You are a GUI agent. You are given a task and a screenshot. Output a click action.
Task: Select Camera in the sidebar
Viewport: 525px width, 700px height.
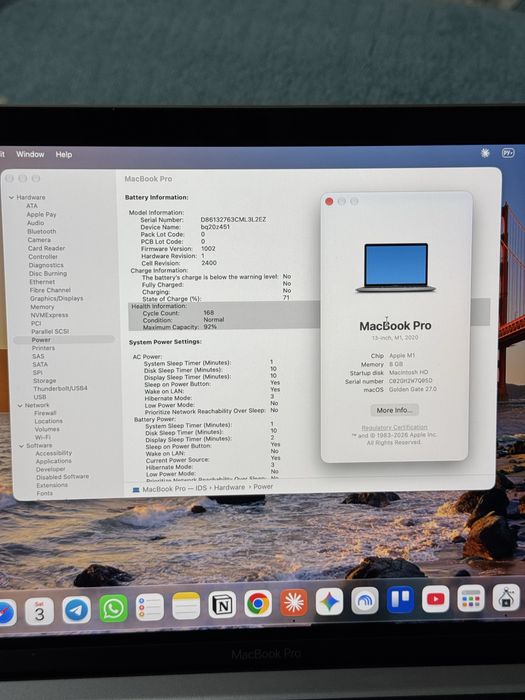click(39, 240)
